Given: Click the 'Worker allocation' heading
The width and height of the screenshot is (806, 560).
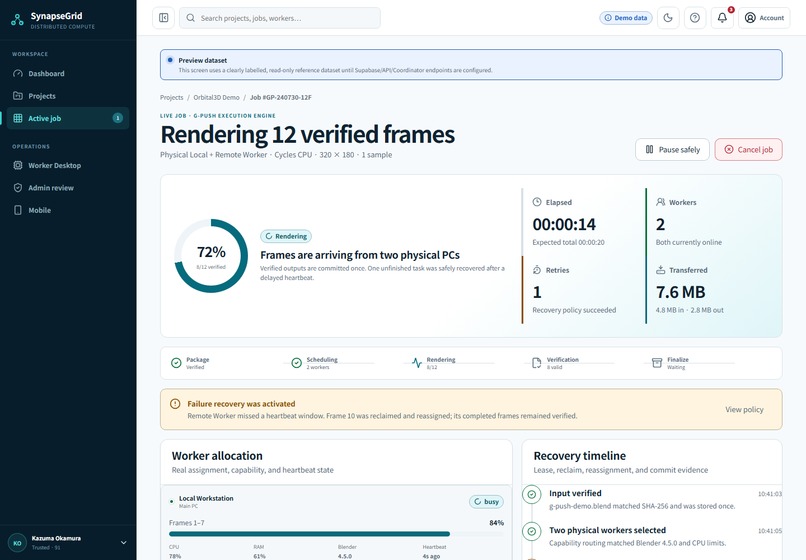Looking at the screenshot, I should (217, 456).
